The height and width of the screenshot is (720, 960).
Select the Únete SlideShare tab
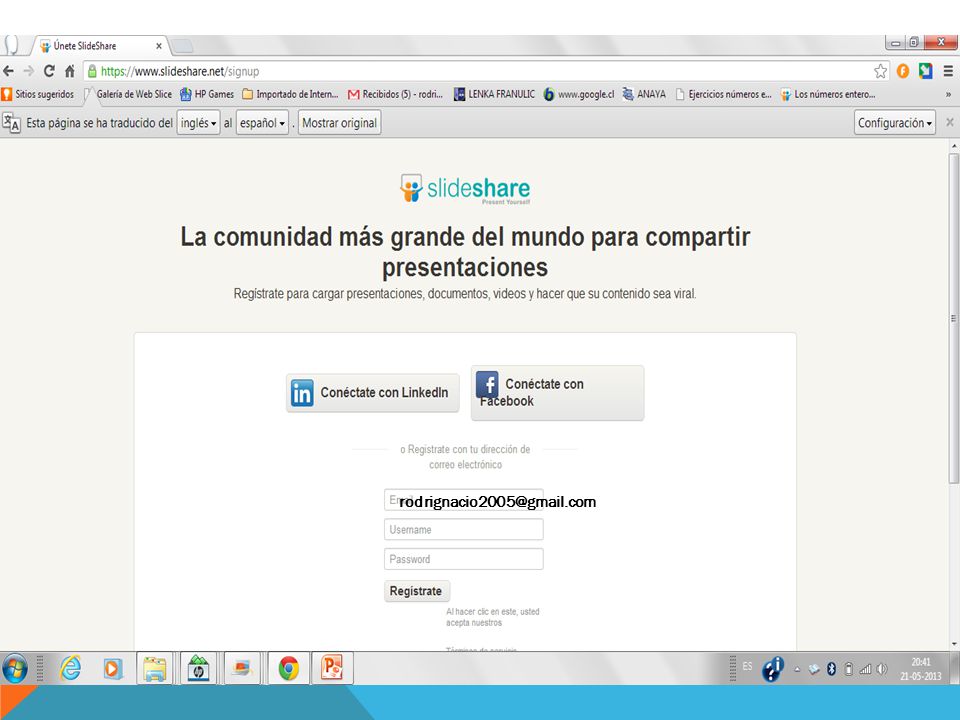pyautogui.click(x=101, y=46)
